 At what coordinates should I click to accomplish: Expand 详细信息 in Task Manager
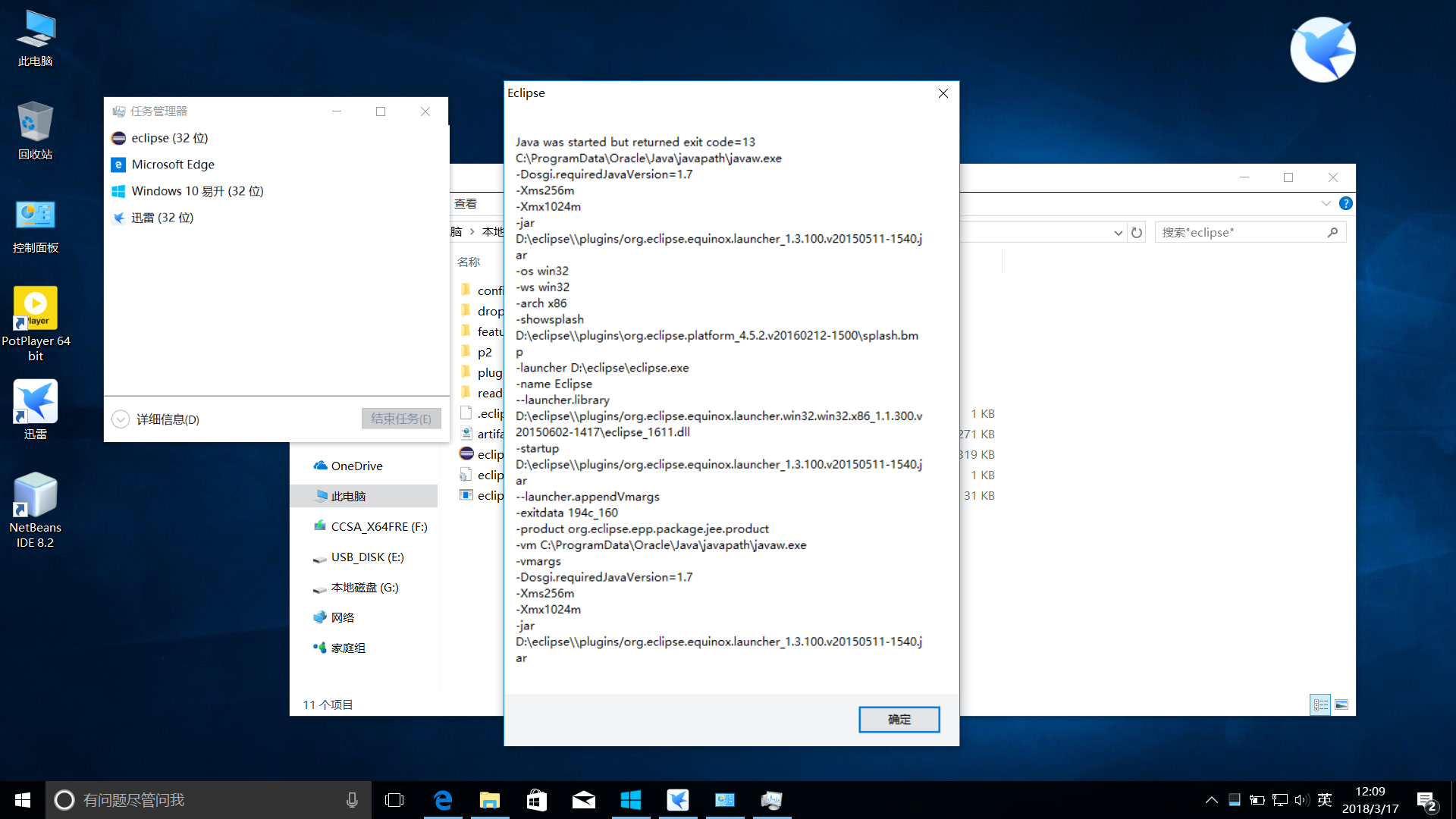click(155, 419)
